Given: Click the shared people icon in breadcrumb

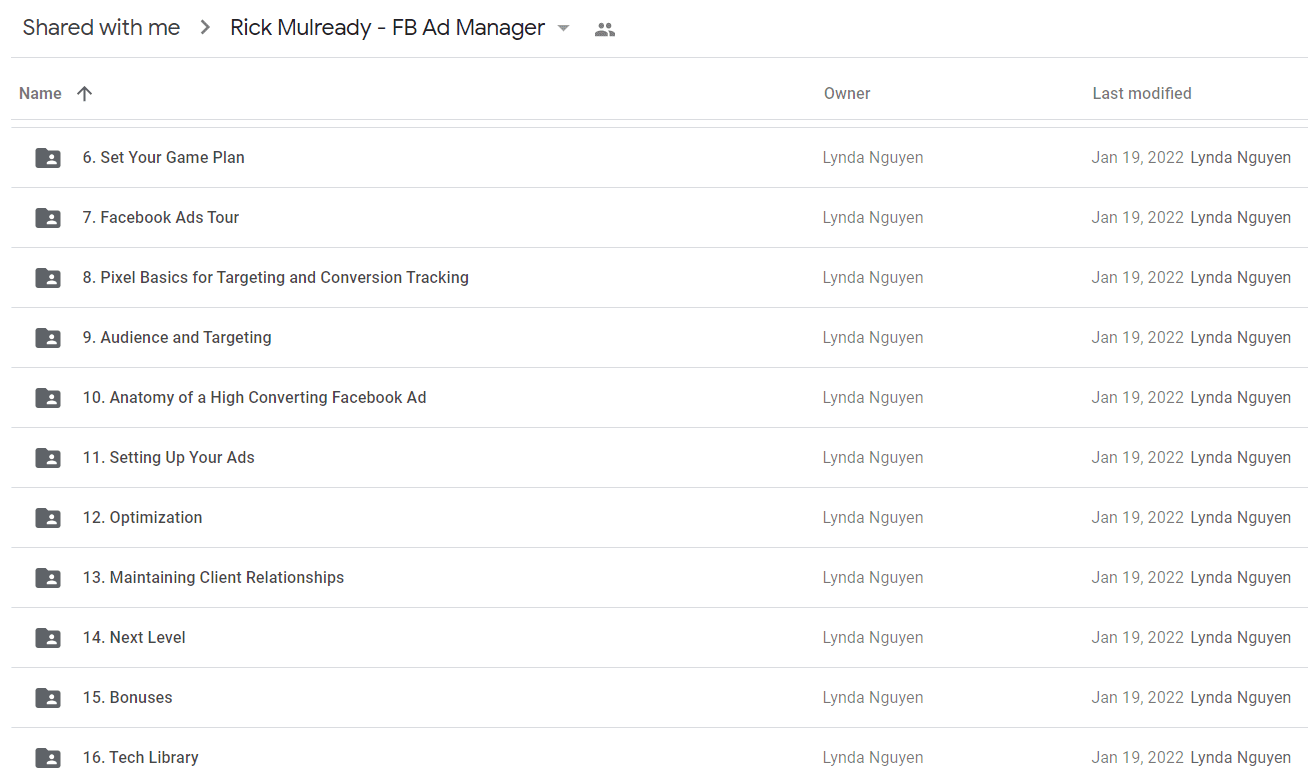Looking at the screenshot, I should (604, 29).
